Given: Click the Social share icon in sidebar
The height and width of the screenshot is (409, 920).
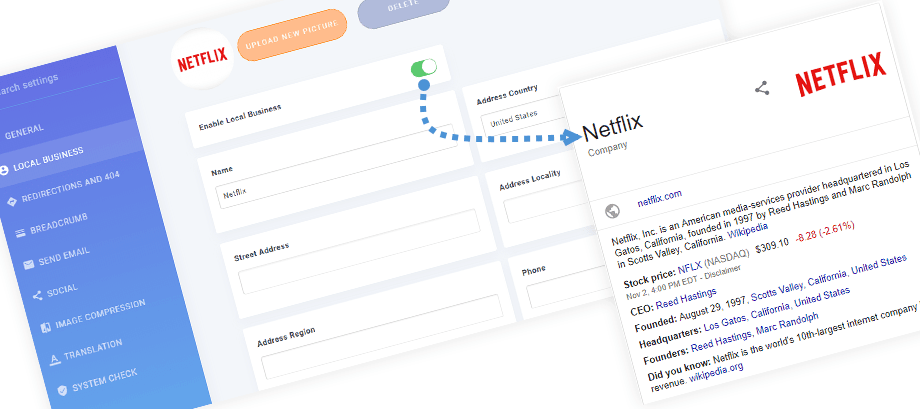Looking at the screenshot, I should point(38,296).
